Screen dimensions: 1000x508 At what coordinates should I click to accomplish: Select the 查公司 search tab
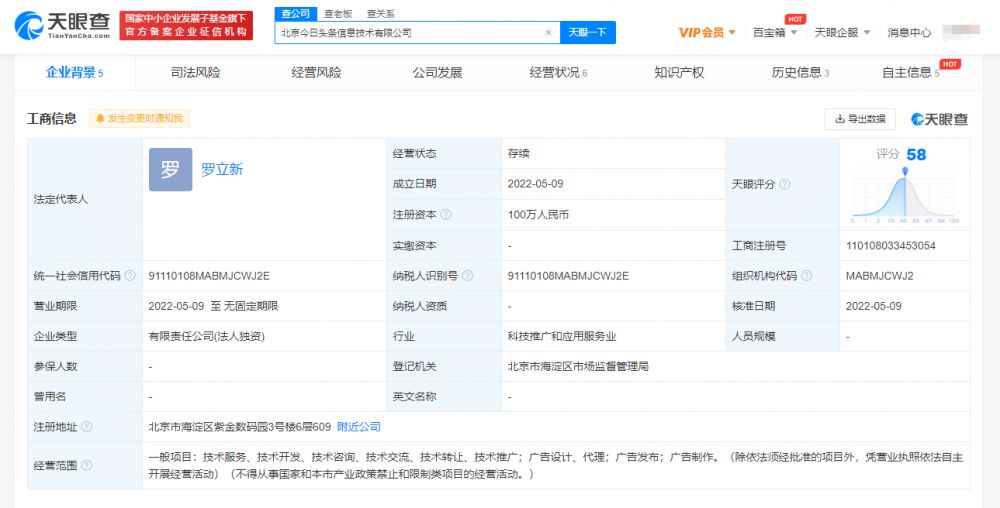tap(296, 13)
